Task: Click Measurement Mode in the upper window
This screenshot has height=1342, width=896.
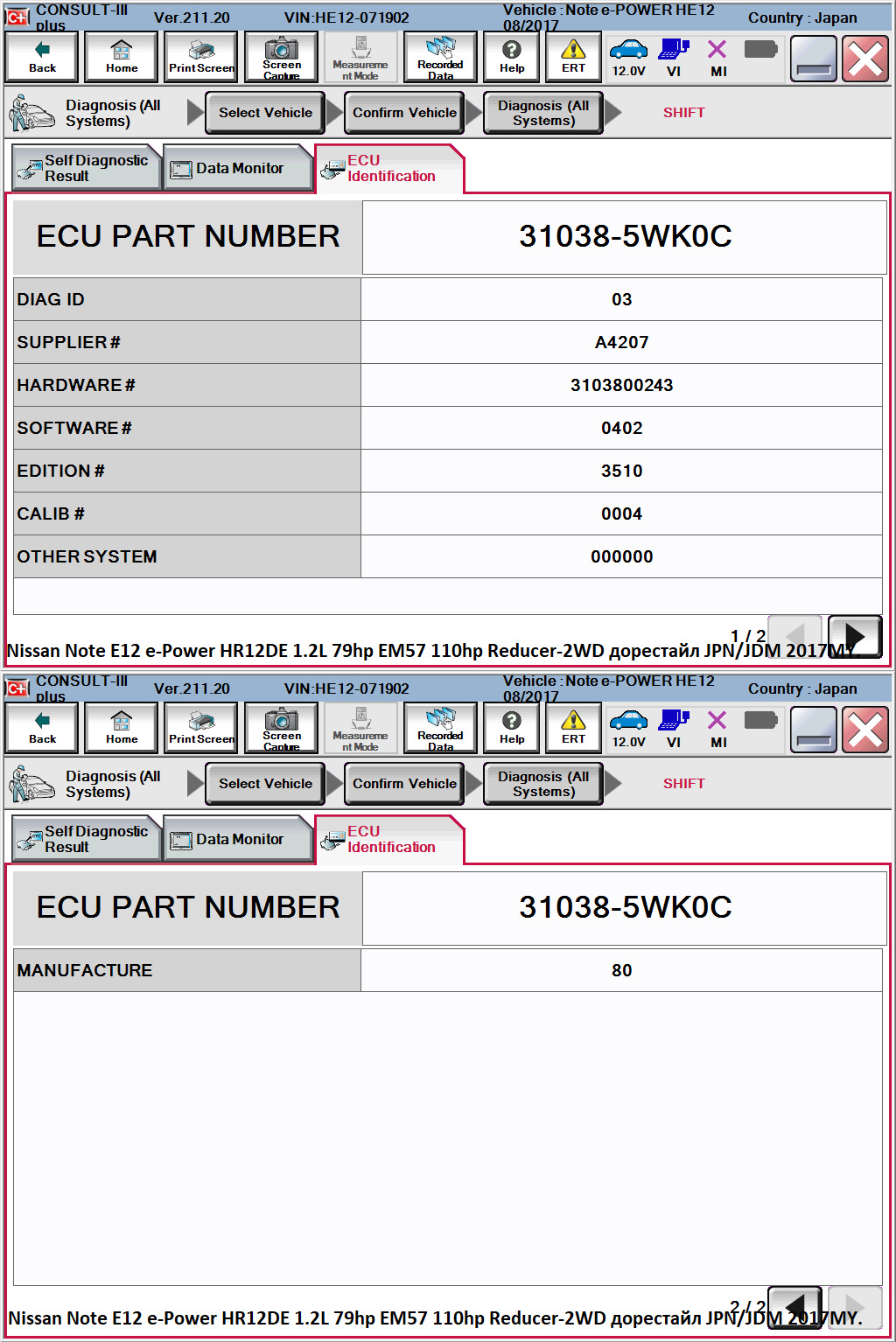Action: coord(360,57)
